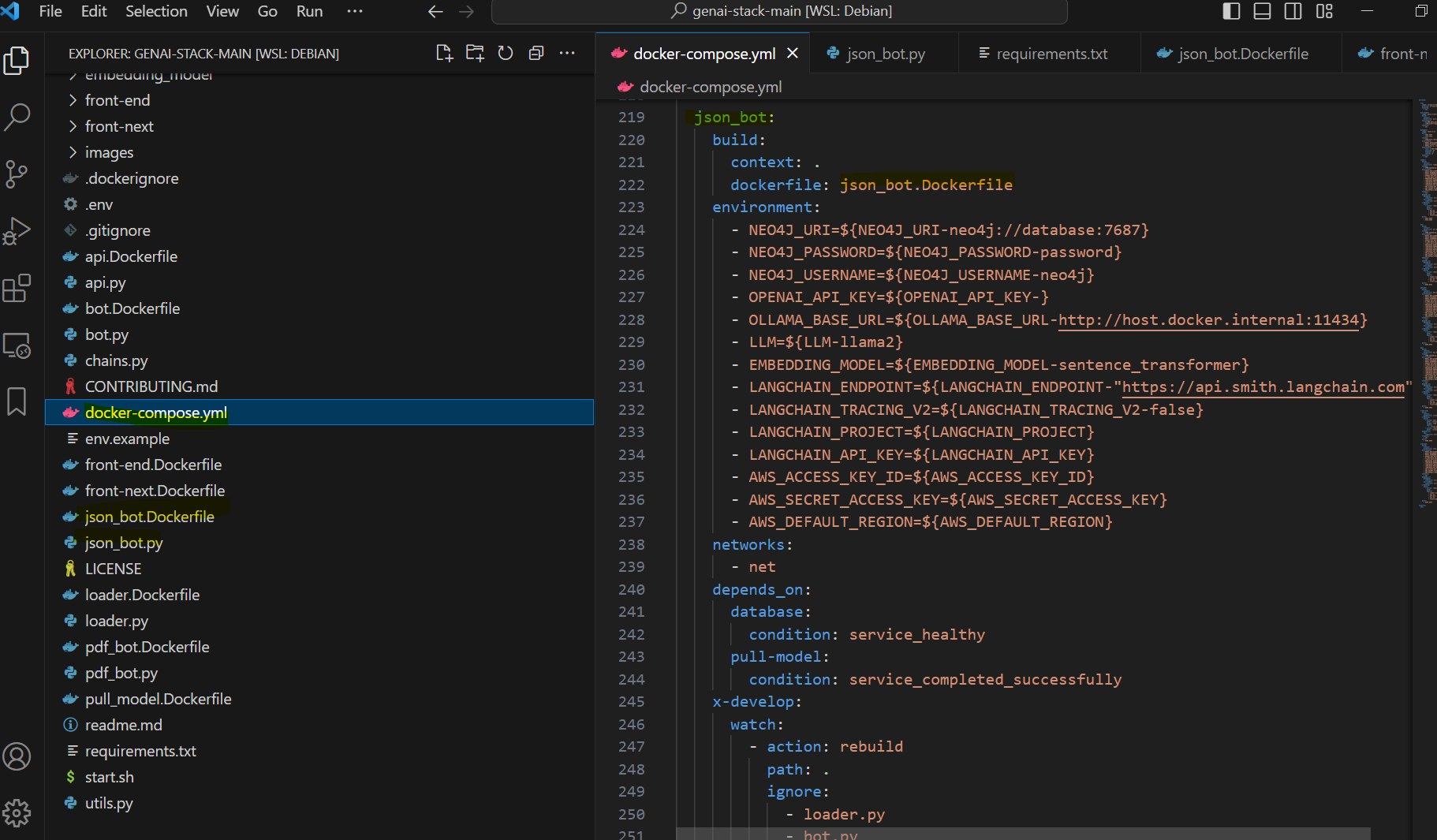Expand the front-next folder
This screenshot has width=1437, height=840.
119,126
